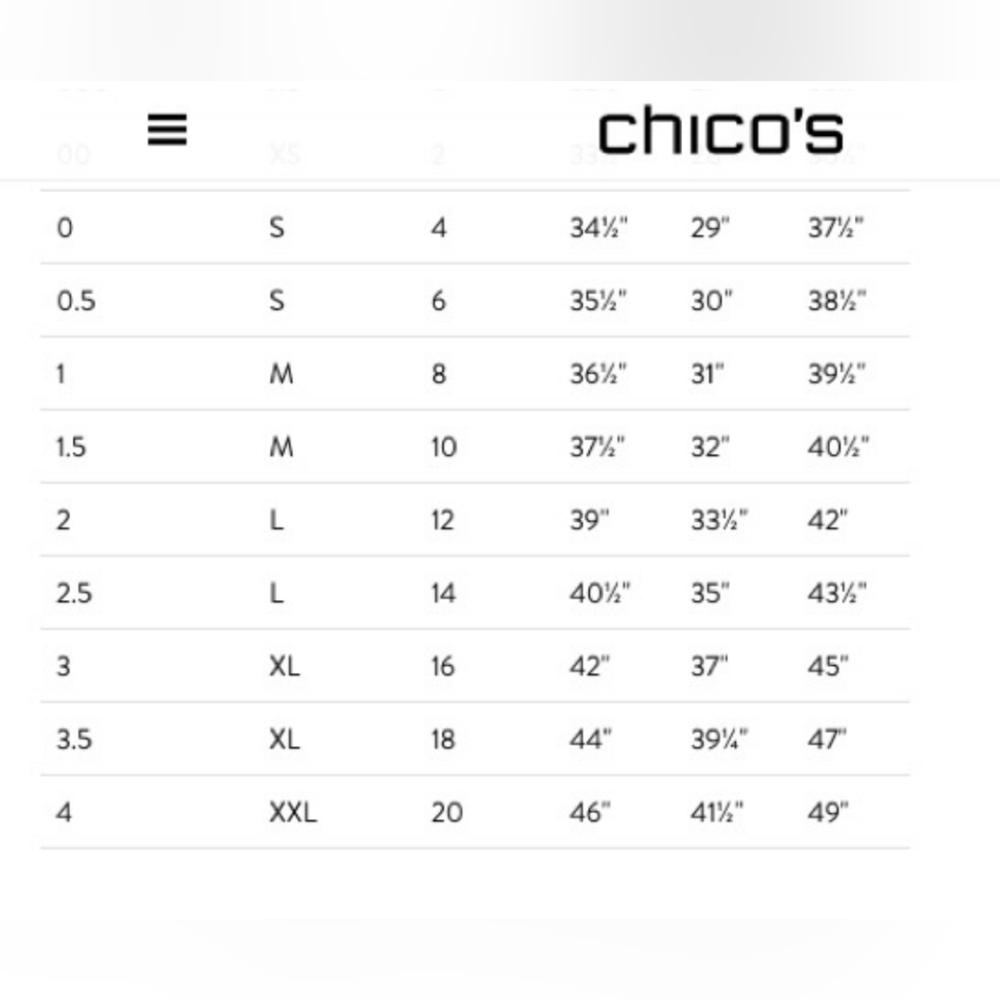Select the 40½" bust value in size 14 row
This screenshot has width=1000, height=1000.
point(599,594)
